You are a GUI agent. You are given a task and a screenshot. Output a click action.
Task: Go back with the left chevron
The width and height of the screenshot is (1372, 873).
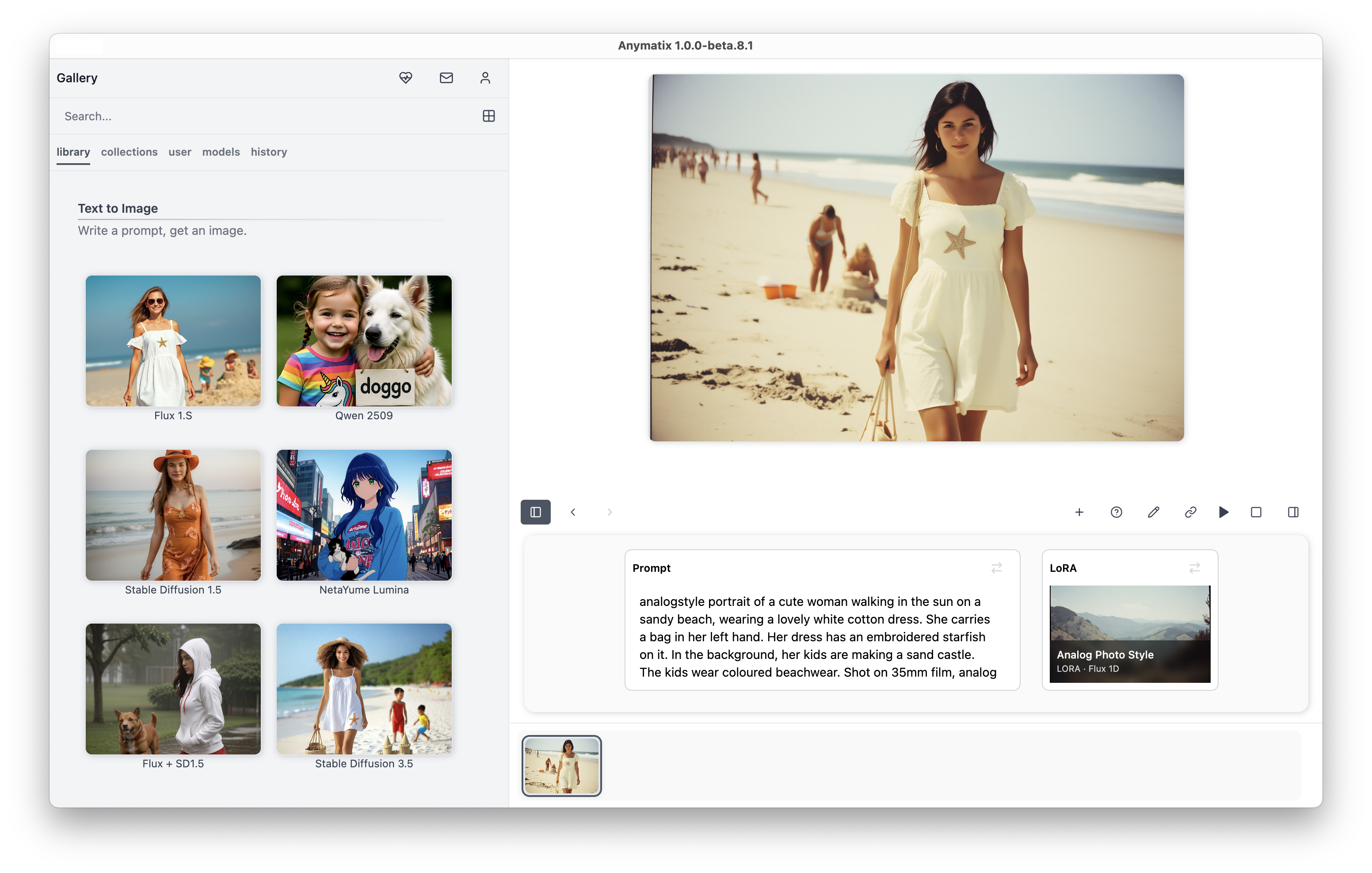click(572, 512)
